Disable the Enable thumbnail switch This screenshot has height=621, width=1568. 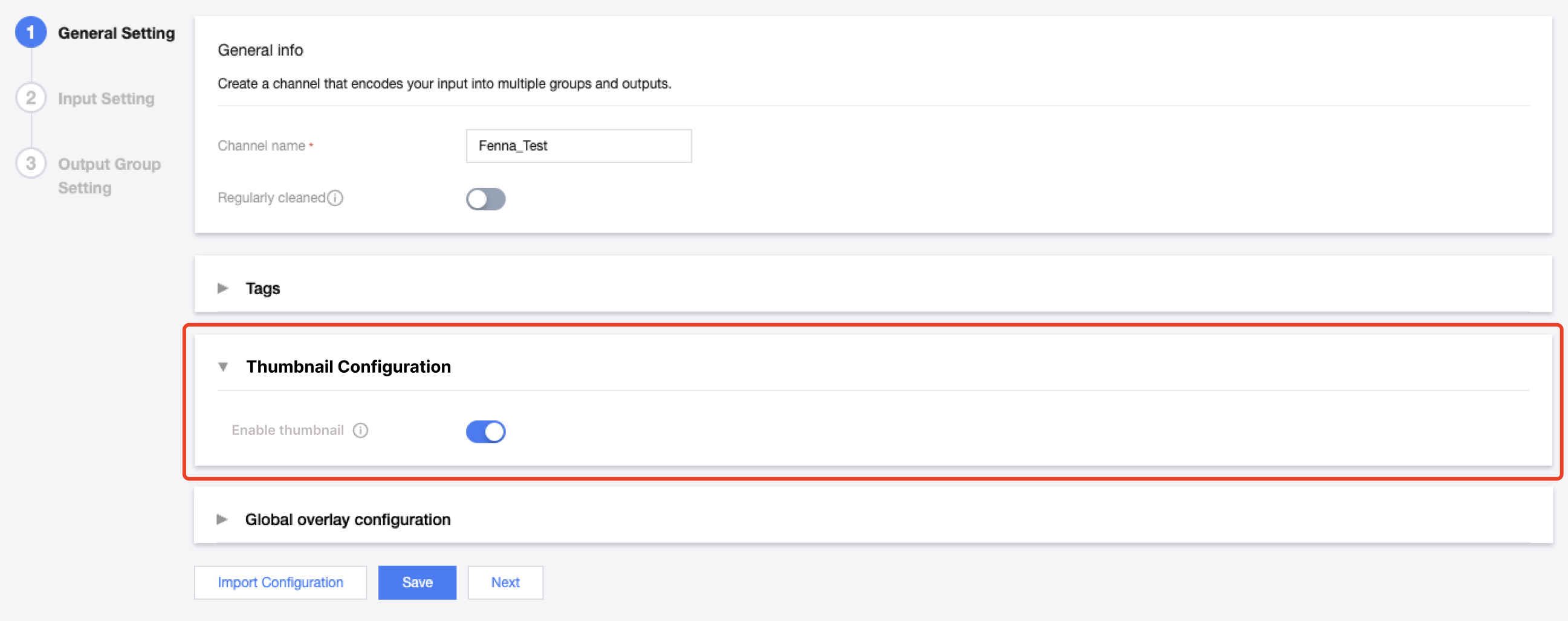coord(485,432)
